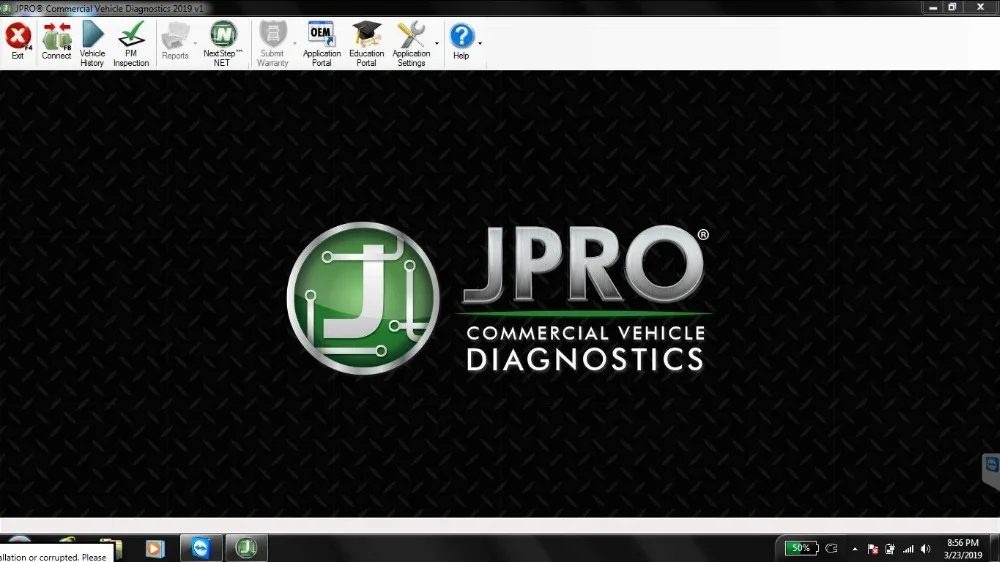This screenshot has height=562, width=1000.
Task: Click the Submit Warranty button
Action: [272, 43]
